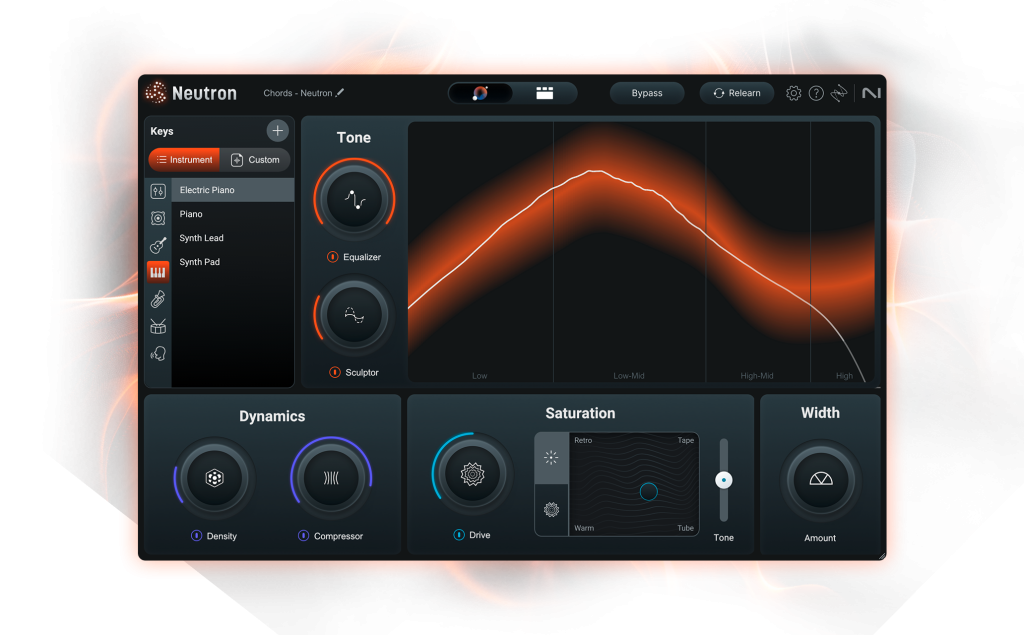Select Synth Lead in the list

pos(232,238)
